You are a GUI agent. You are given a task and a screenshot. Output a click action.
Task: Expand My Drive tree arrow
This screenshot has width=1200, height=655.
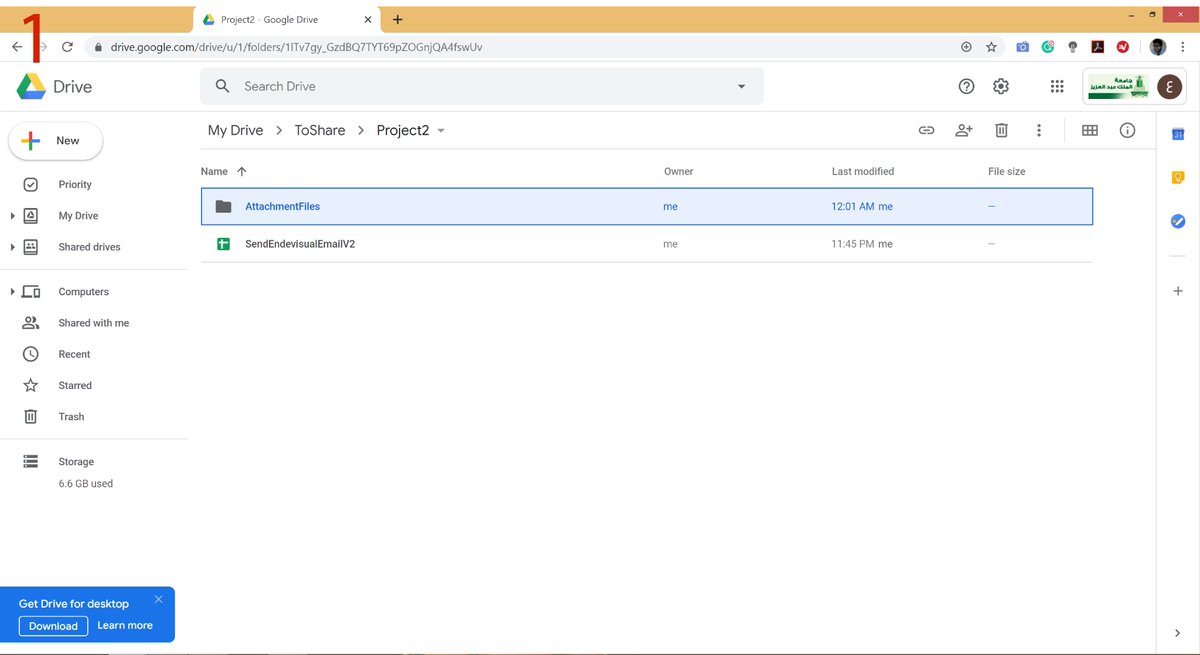(12, 216)
